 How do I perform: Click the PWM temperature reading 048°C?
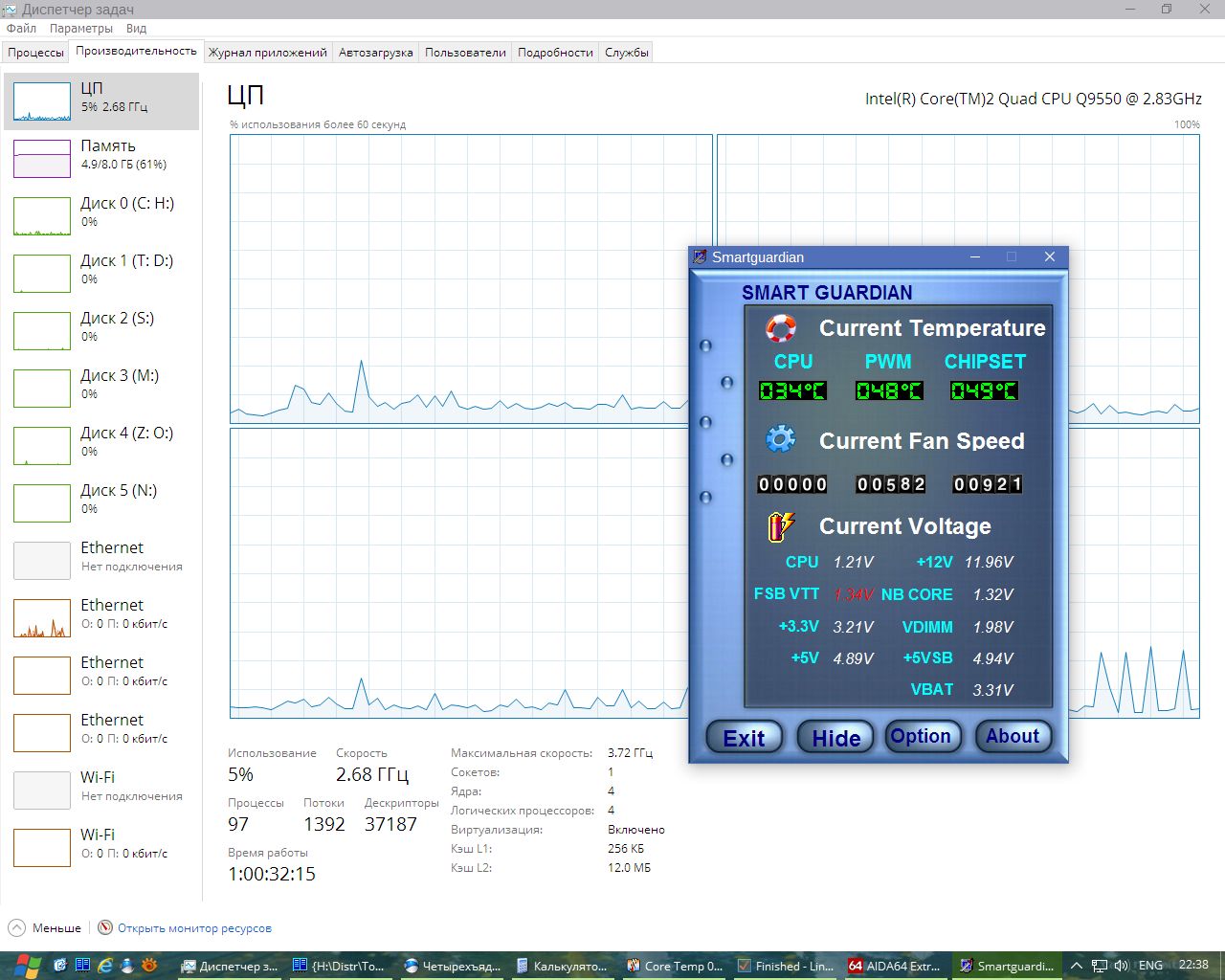tap(889, 390)
